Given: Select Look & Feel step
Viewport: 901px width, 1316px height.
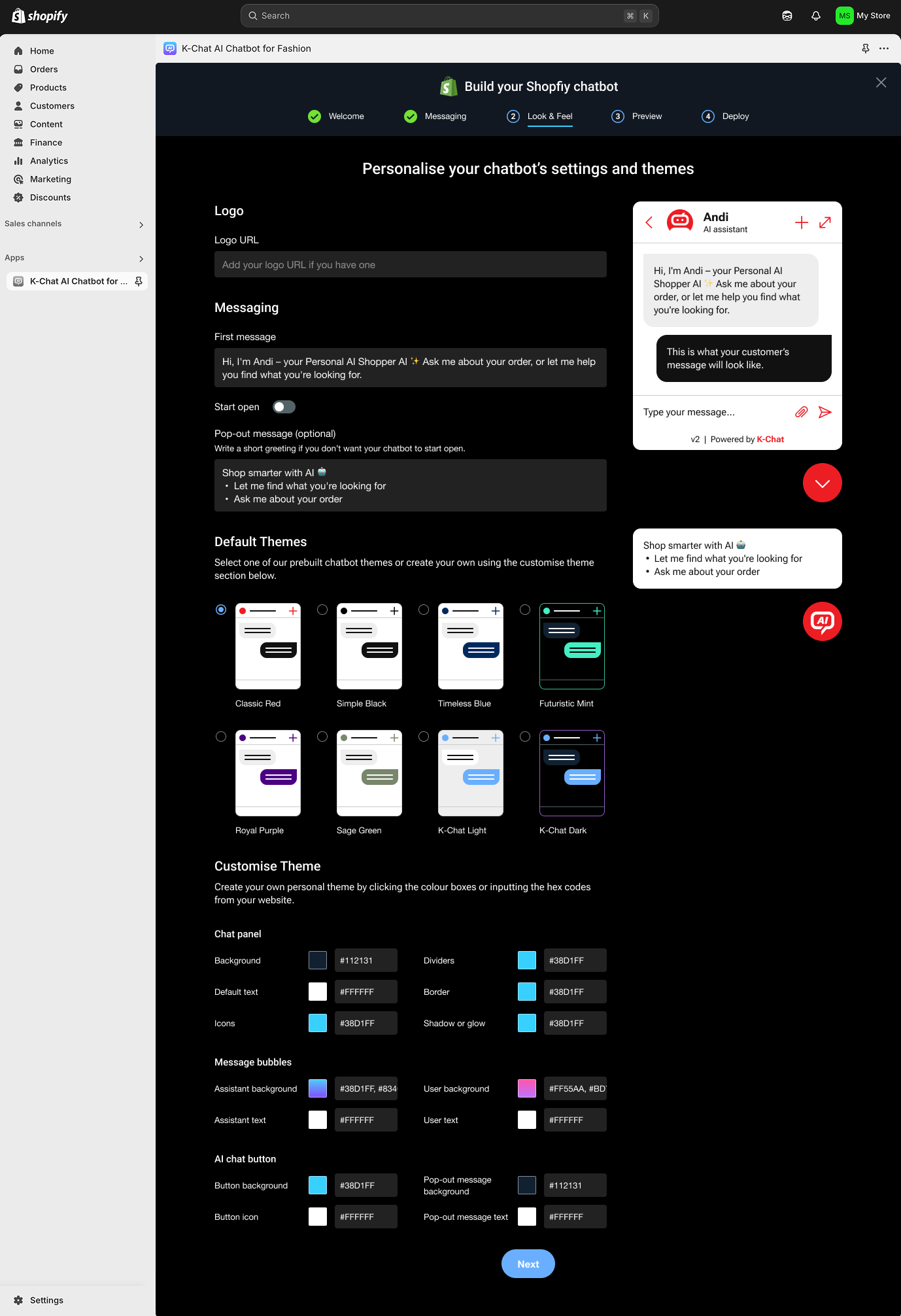Looking at the screenshot, I should pos(540,116).
